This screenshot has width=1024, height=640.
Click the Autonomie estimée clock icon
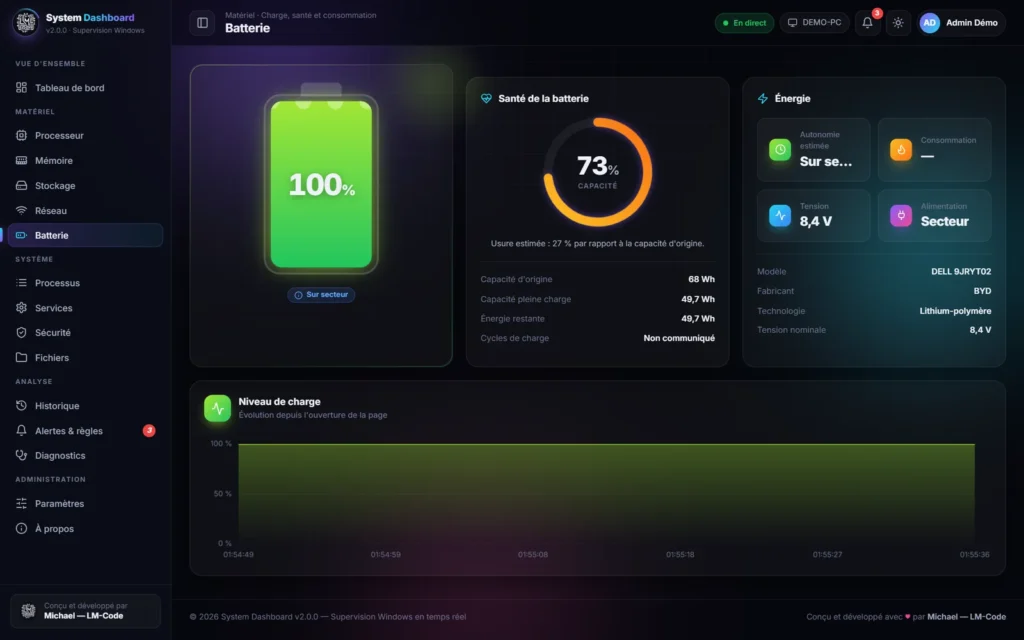tap(780, 150)
